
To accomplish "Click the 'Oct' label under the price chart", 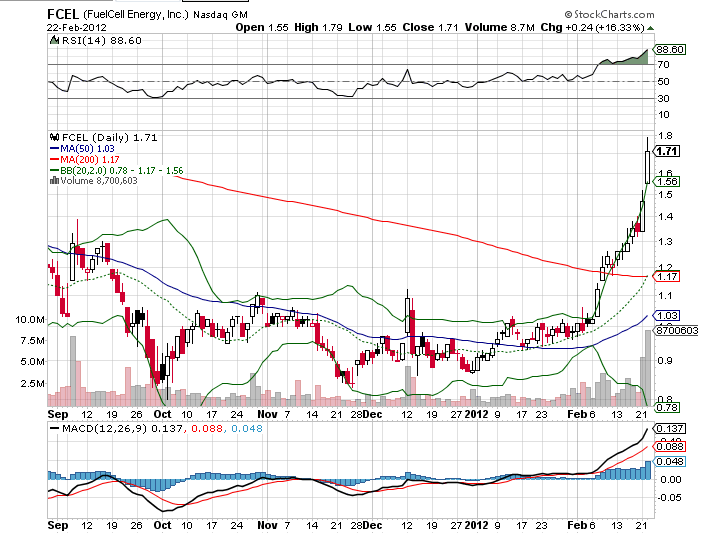I will [162, 414].
